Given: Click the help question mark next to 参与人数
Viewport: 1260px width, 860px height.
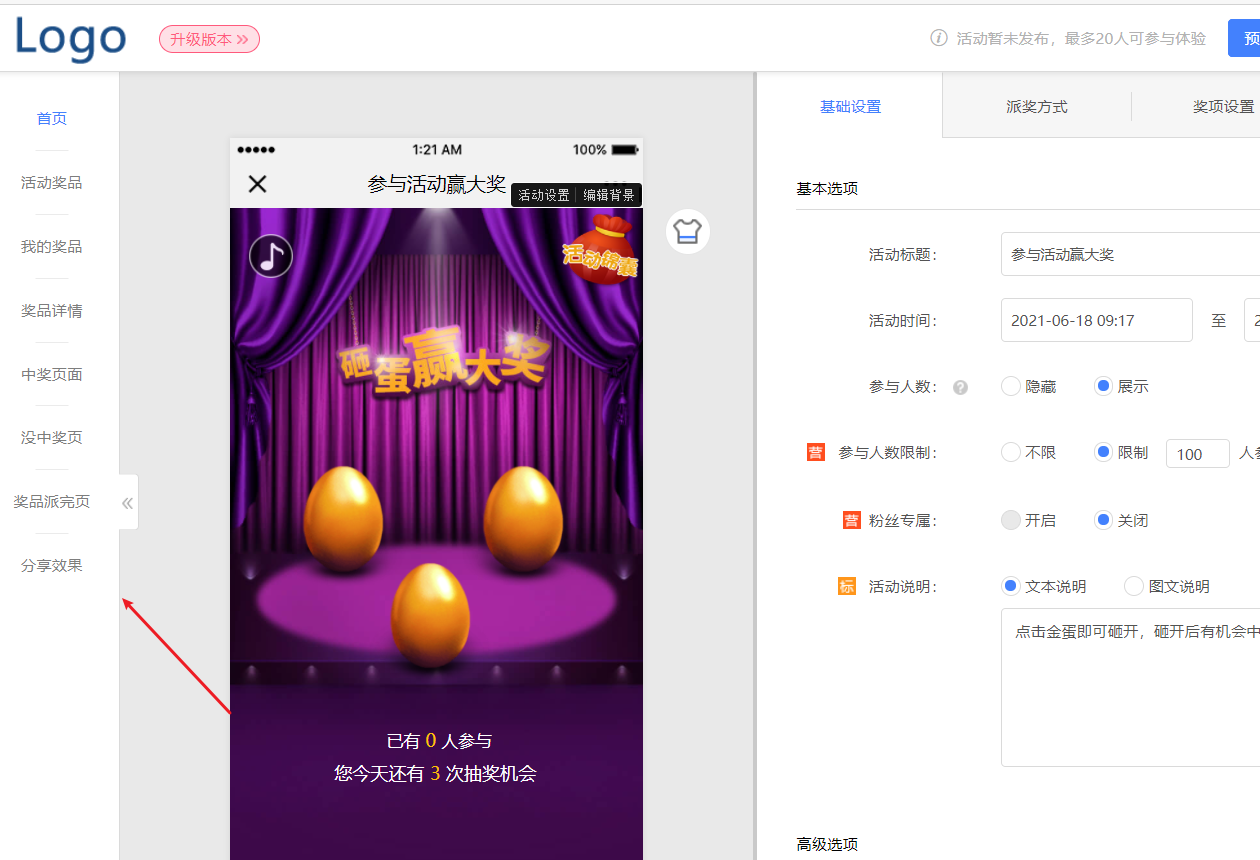Looking at the screenshot, I should coord(960,387).
